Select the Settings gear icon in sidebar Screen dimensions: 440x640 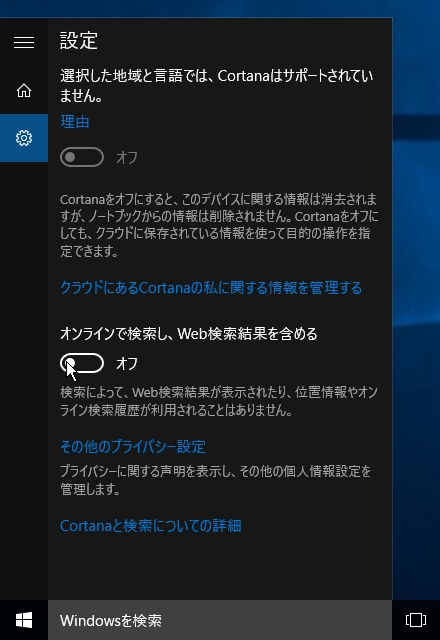pyautogui.click(x=24, y=138)
